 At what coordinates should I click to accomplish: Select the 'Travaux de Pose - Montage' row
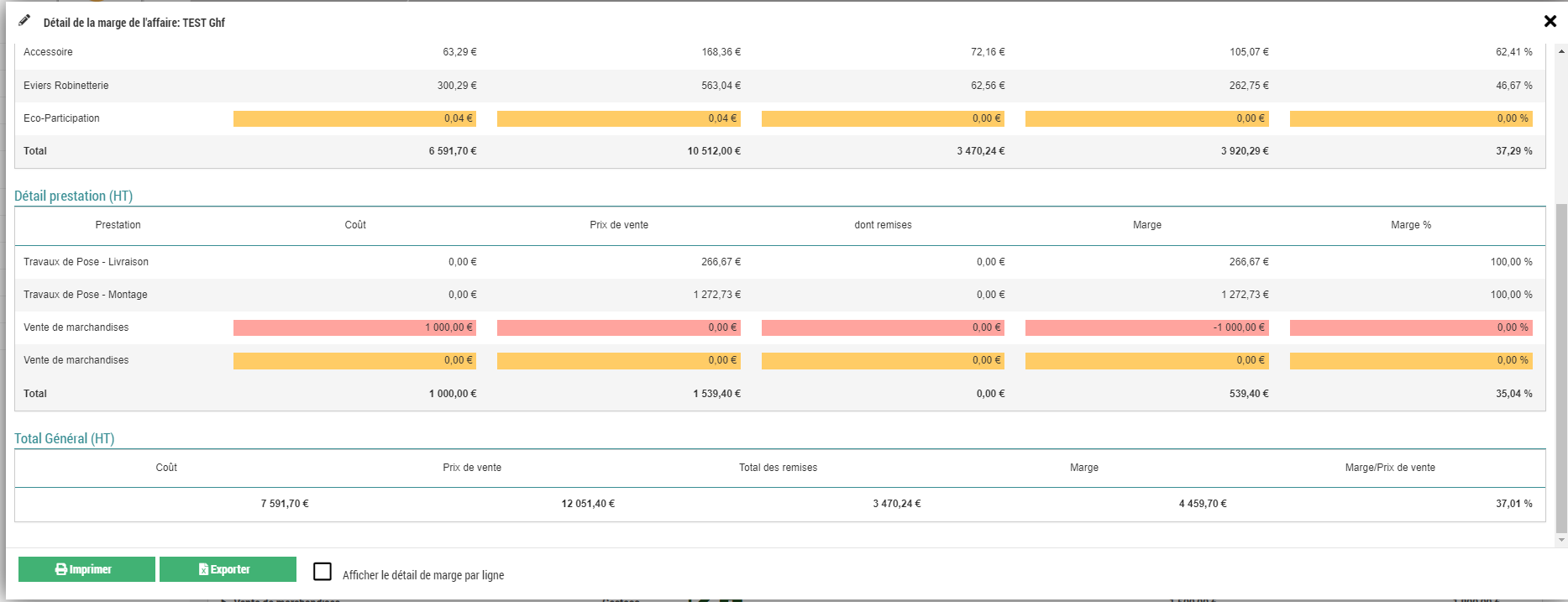click(x=86, y=295)
